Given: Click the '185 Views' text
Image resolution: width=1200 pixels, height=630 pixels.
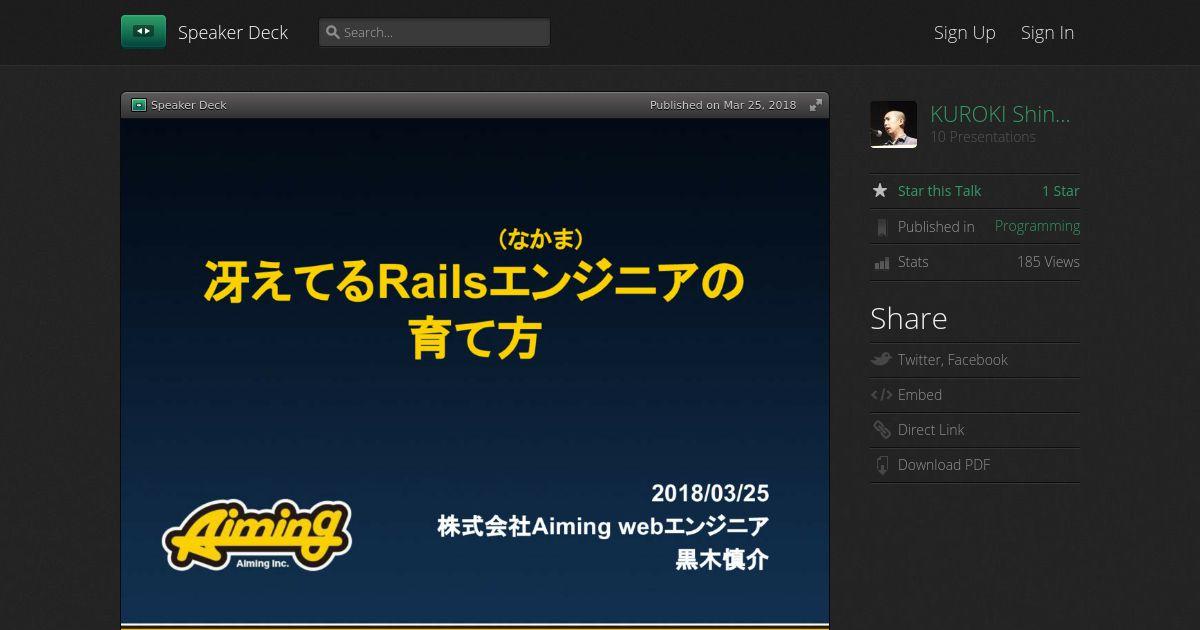Looking at the screenshot, I should [1048, 262].
